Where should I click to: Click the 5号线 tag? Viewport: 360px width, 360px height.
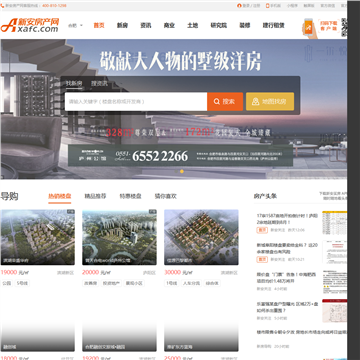[22, 283]
